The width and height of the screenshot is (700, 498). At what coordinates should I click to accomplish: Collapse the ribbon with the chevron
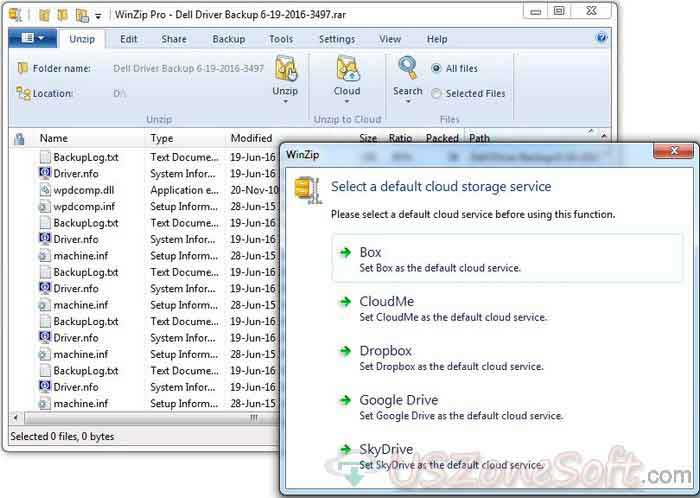[x=591, y=131]
